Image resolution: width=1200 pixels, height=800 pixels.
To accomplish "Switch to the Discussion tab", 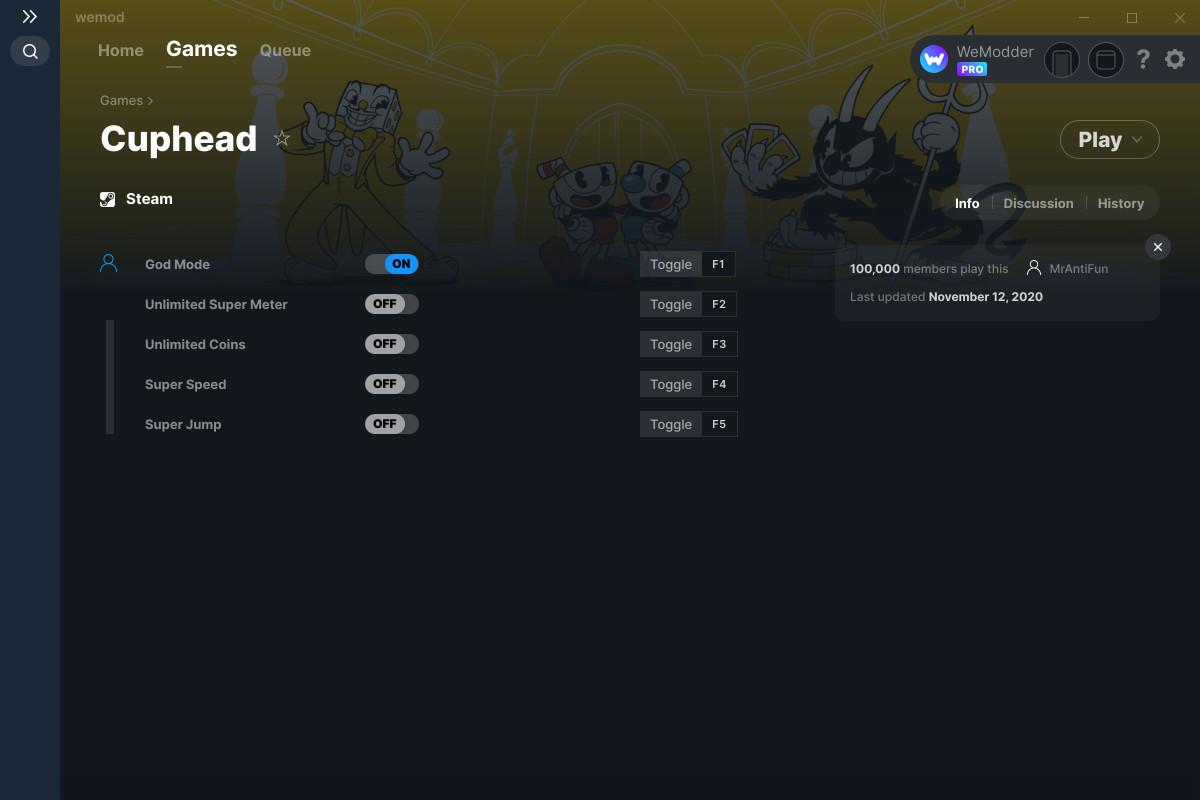I will [1038, 203].
